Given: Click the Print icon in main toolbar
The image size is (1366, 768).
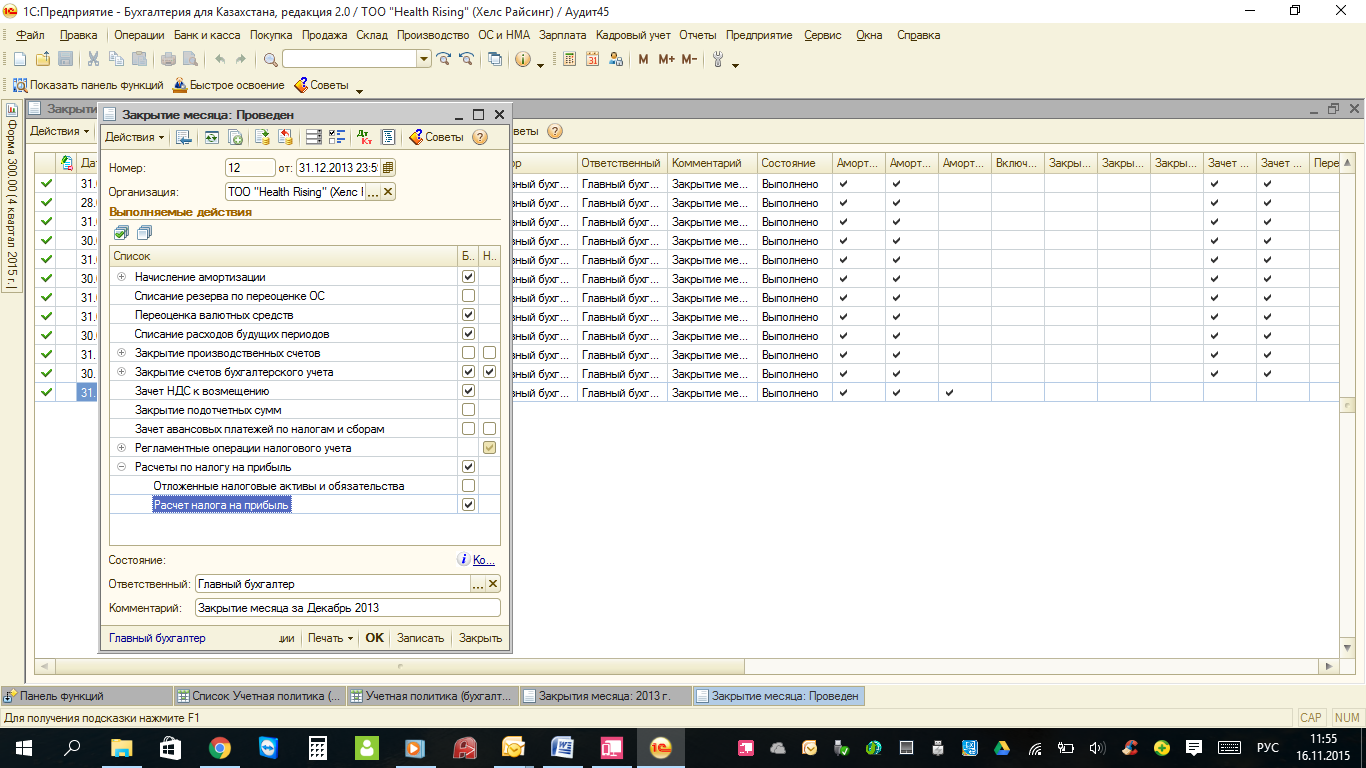Looking at the screenshot, I should 169,59.
